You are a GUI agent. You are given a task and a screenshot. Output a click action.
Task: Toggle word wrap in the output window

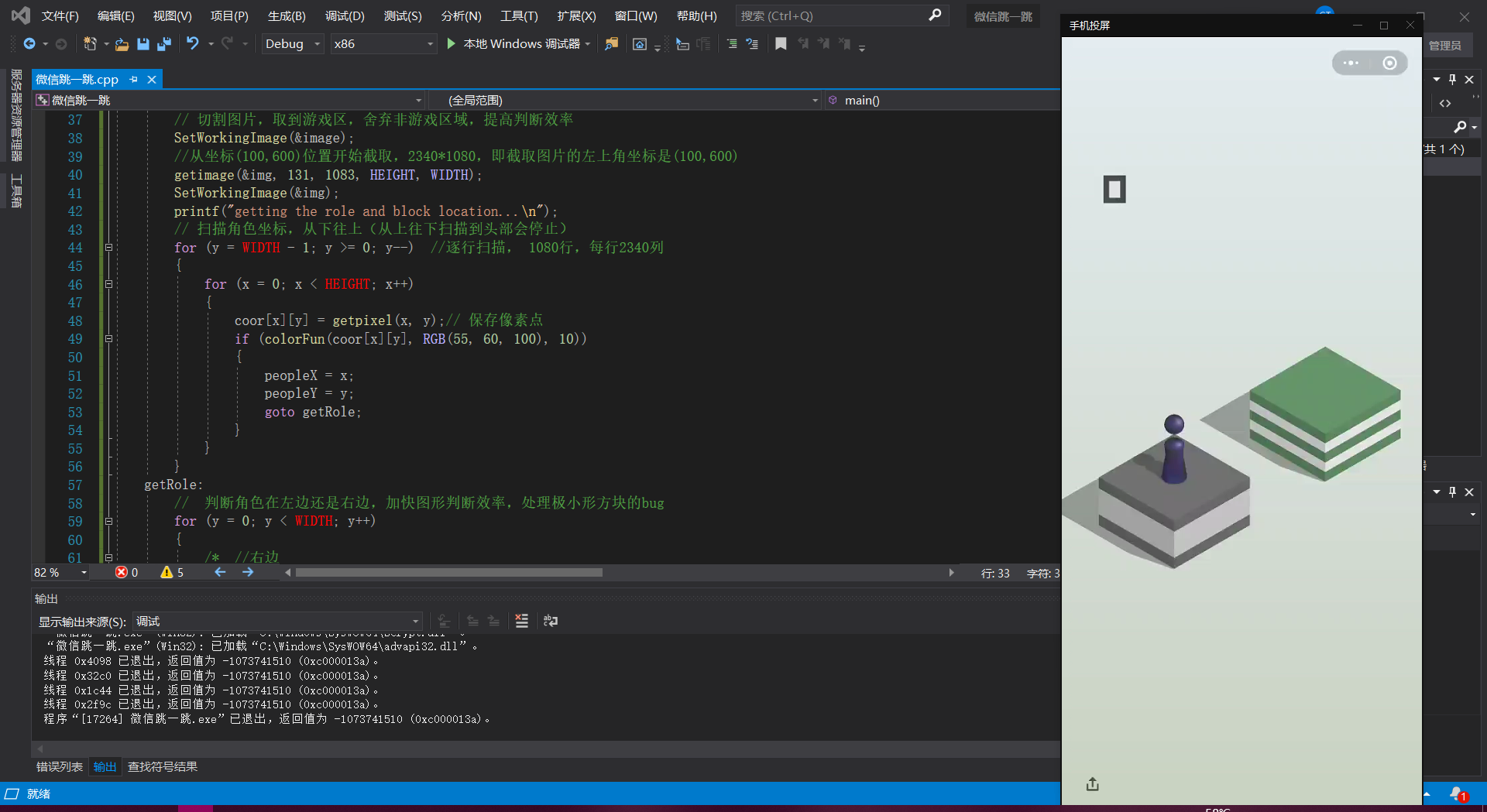(551, 621)
